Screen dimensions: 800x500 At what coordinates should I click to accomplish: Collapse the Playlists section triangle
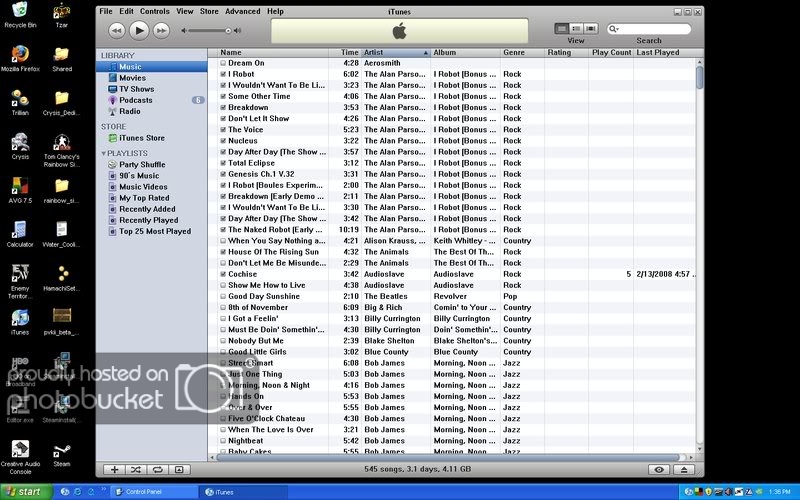click(104, 154)
